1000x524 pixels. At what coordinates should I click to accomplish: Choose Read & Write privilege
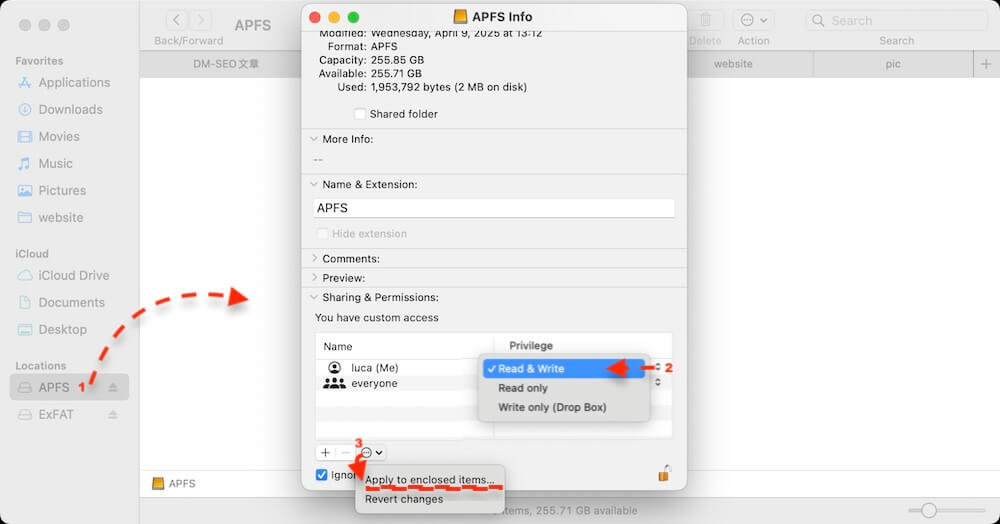[x=563, y=368]
